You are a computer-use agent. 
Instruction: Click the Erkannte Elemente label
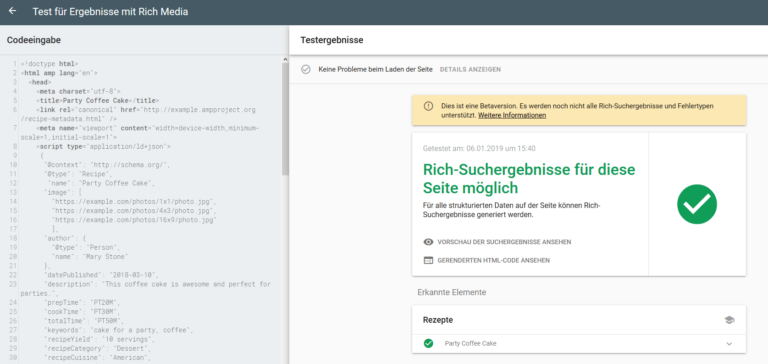point(452,292)
